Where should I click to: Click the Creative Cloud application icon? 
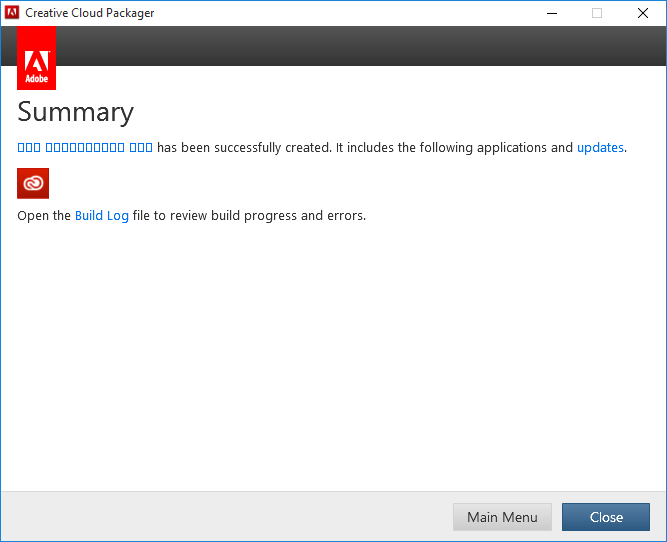[x=33, y=183]
